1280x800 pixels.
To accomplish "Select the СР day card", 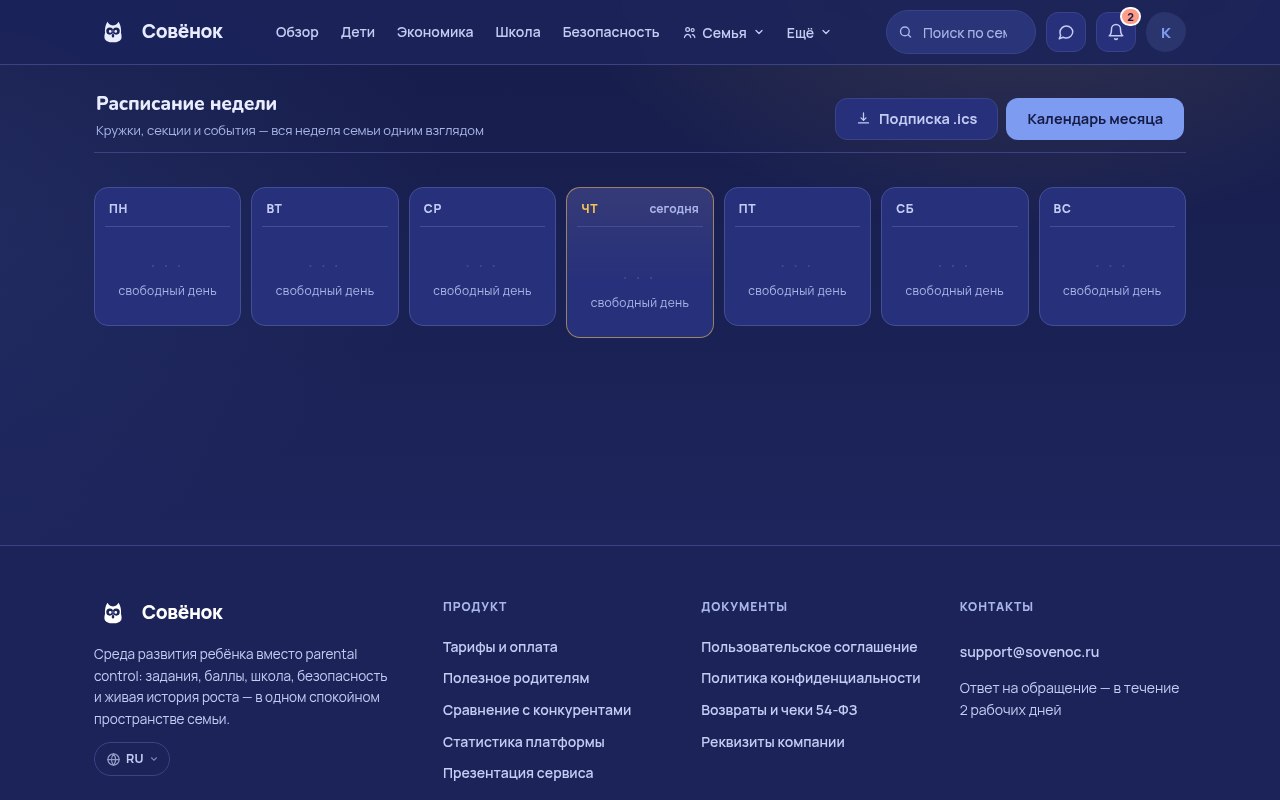I will tap(482, 256).
